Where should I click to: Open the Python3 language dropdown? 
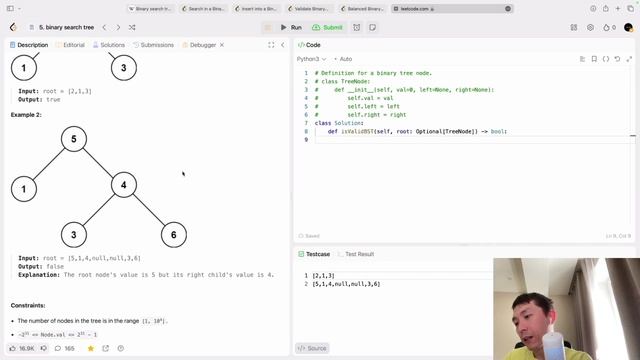(311, 59)
